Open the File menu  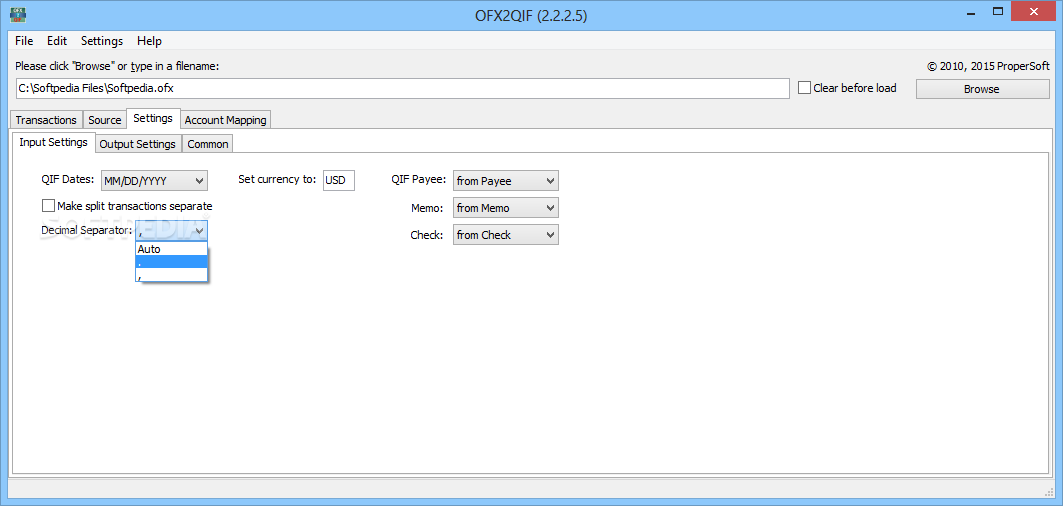[24, 41]
